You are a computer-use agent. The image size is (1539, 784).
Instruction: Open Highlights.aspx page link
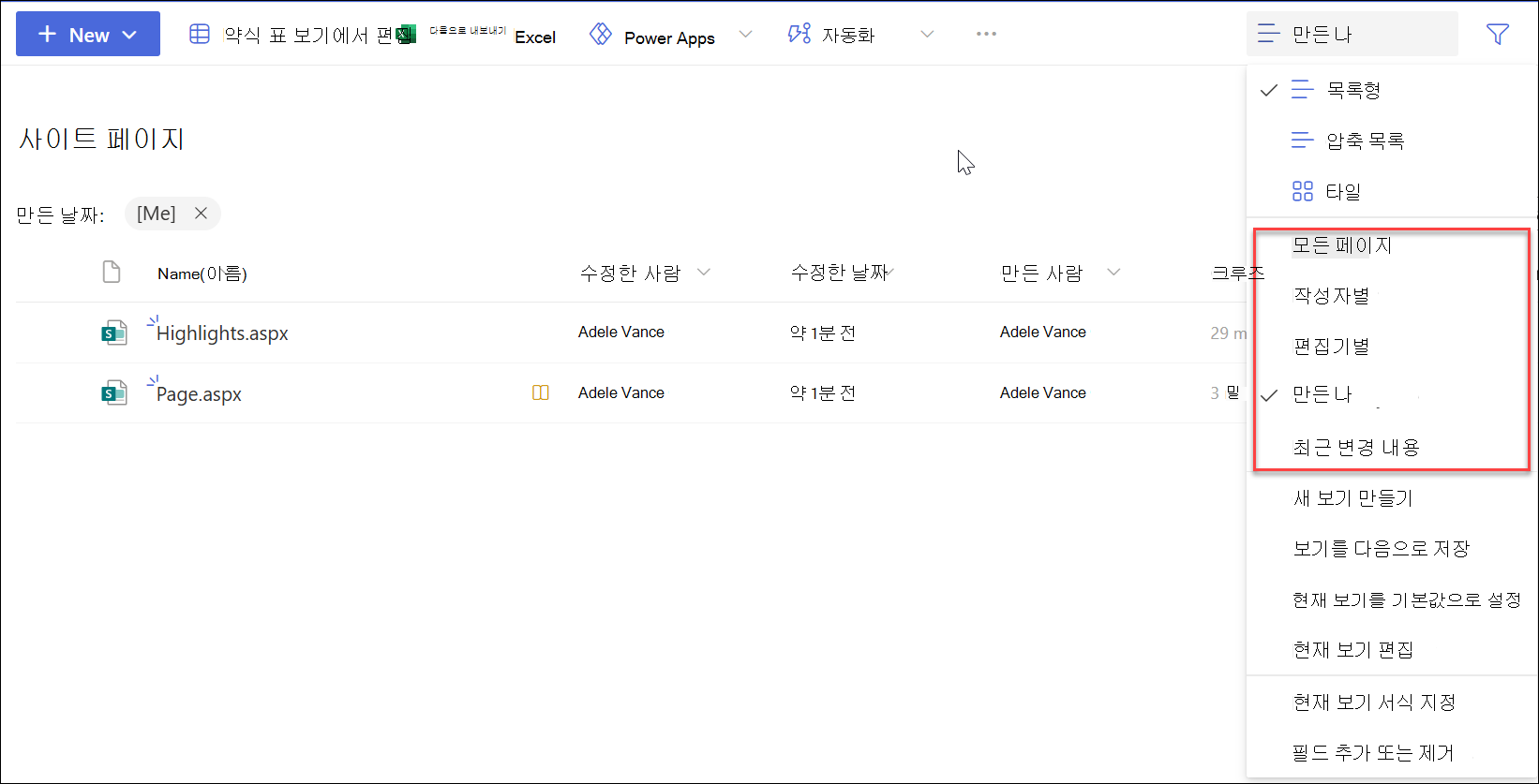point(222,333)
